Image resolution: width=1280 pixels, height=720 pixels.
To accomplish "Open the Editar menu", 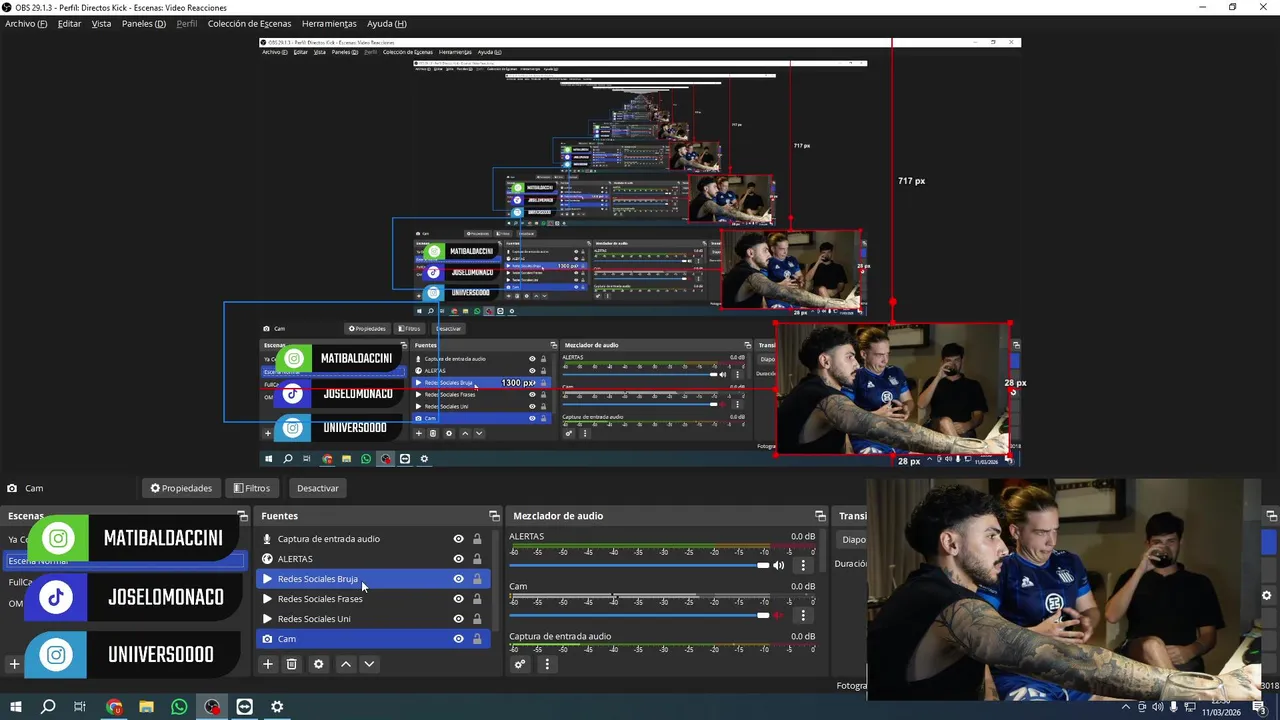I will (69, 24).
